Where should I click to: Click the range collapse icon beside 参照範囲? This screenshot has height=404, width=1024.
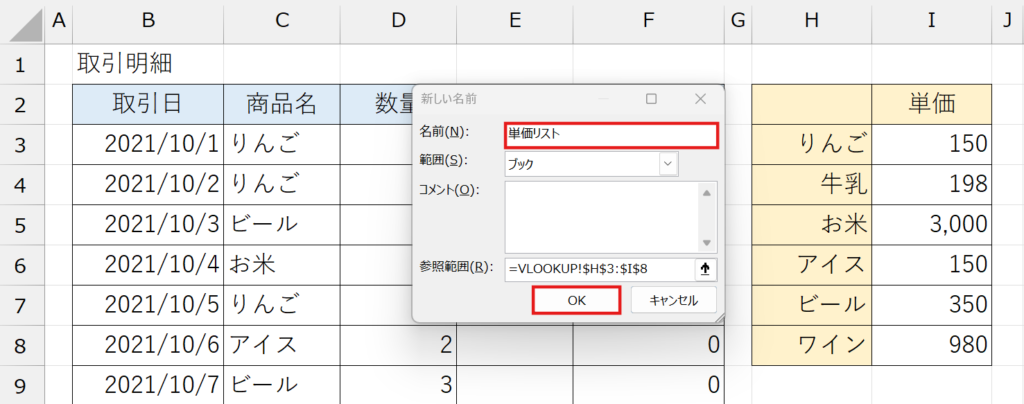[x=705, y=269]
